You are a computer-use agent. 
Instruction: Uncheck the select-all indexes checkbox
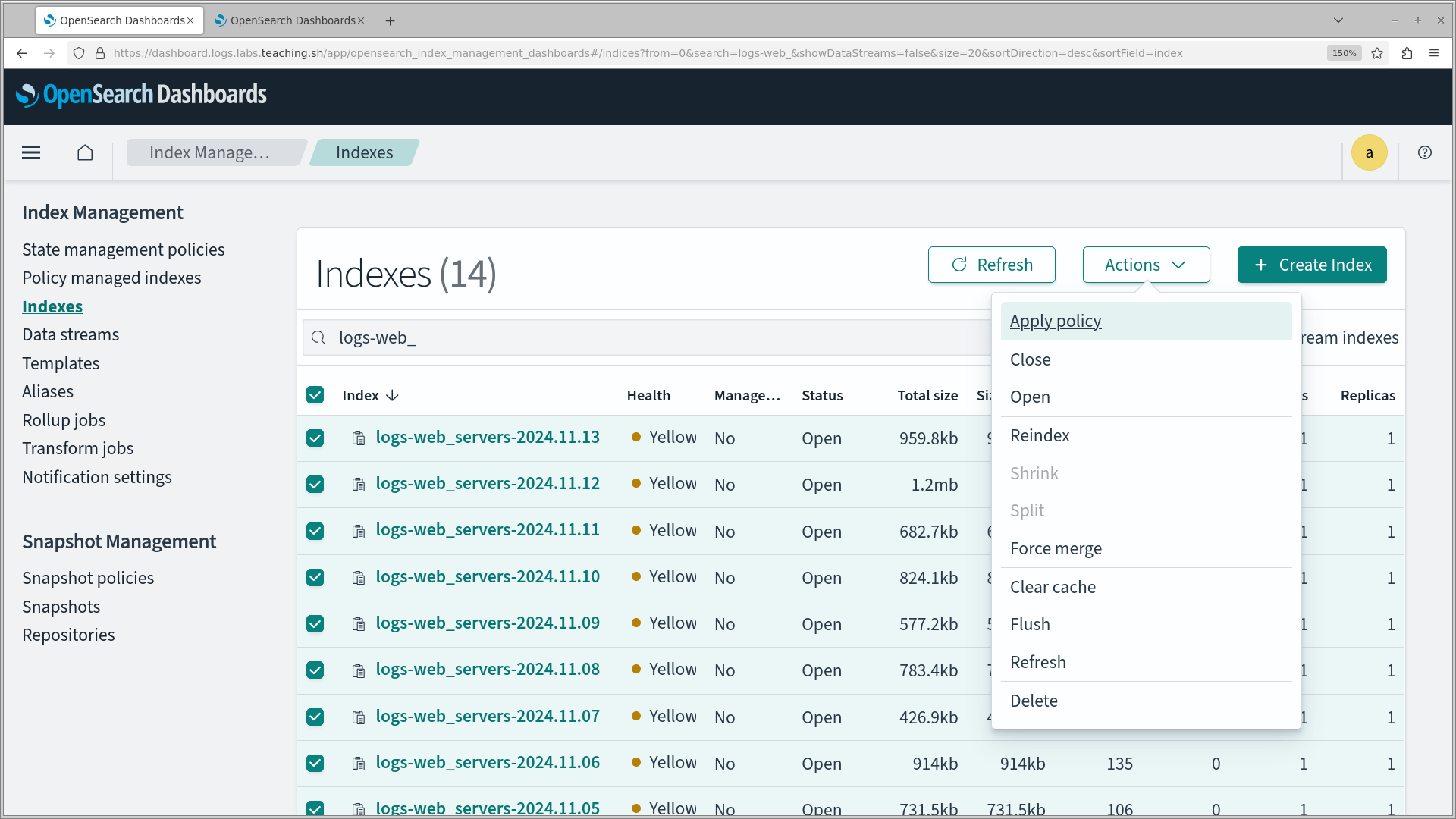point(315,395)
